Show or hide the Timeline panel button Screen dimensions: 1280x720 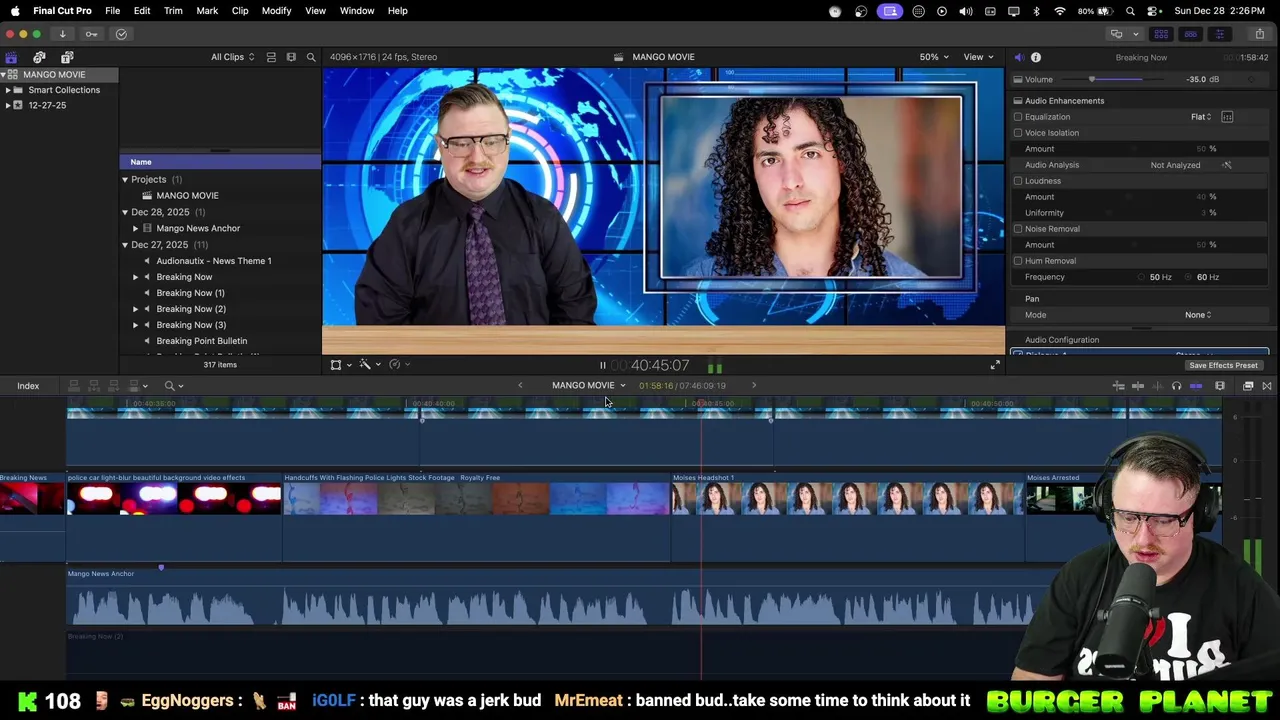point(1190,34)
